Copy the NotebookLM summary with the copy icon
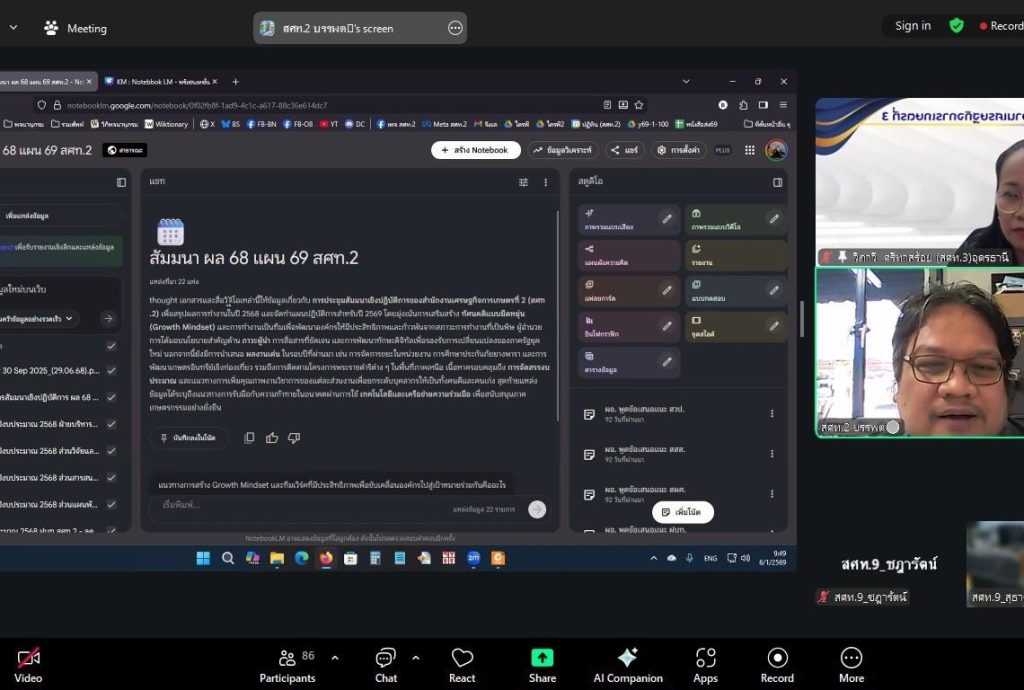This screenshot has height=690, width=1024. pyautogui.click(x=249, y=438)
